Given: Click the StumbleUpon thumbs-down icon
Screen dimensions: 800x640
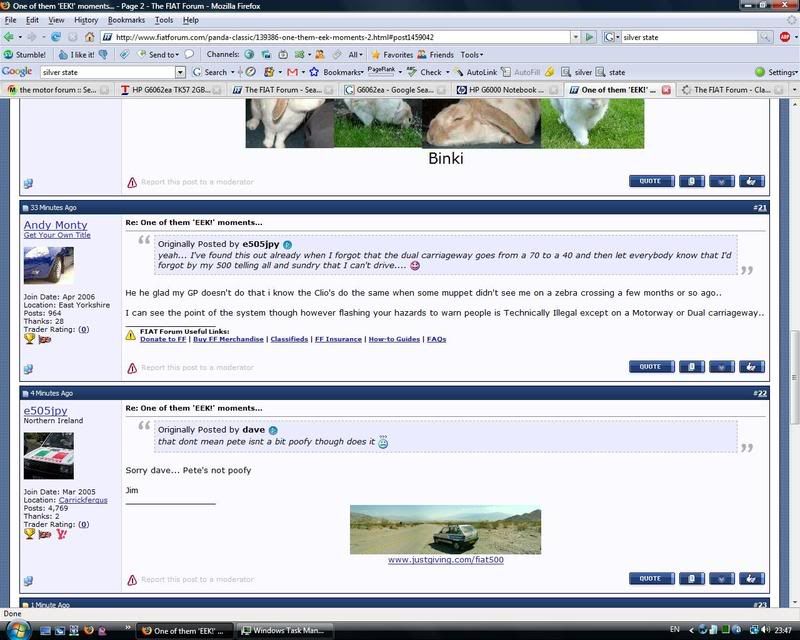Looking at the screenshot, I should pyautogui.click(x=103, y=55).
